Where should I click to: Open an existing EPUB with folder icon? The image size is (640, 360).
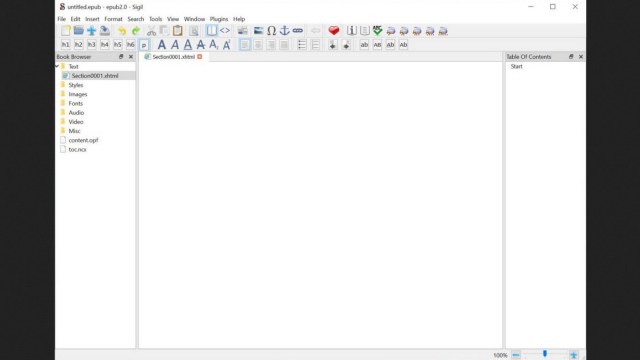(x=78, y=31)
